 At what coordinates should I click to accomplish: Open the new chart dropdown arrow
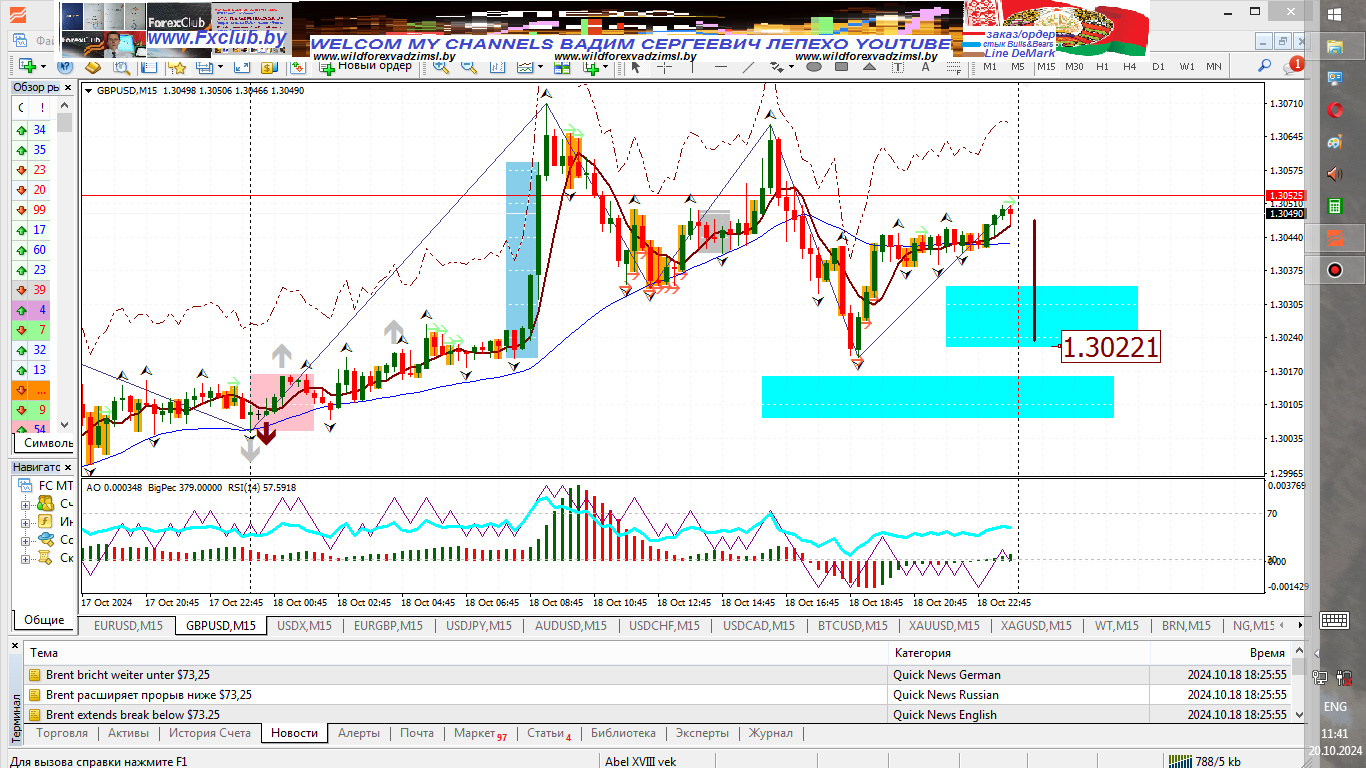44,66
